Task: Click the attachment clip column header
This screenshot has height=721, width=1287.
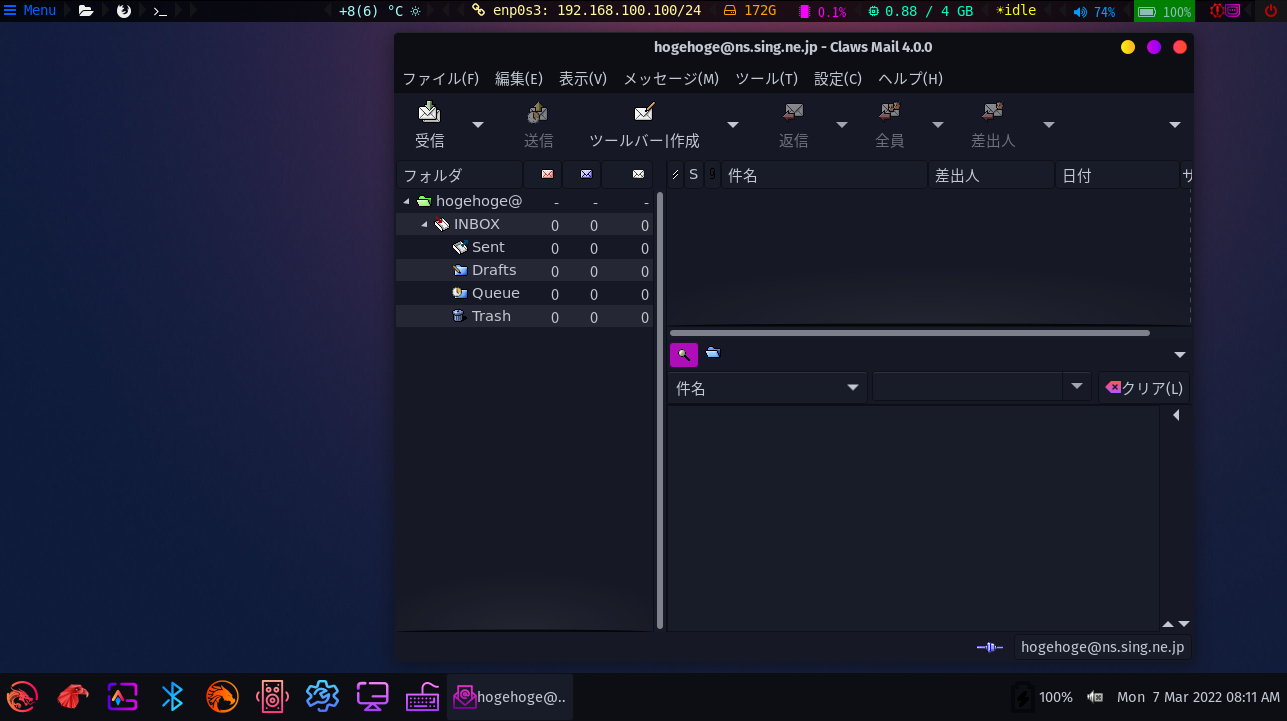Action: pos(712,175)
